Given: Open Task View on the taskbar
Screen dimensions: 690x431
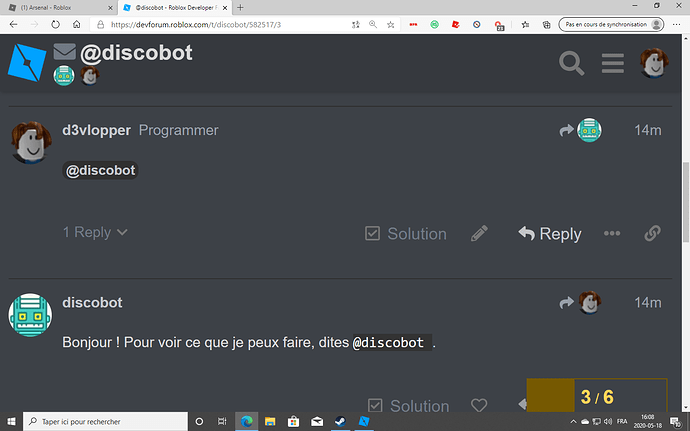Looking at the screenshot, I should pyautogui.click(x=222, y=421).
